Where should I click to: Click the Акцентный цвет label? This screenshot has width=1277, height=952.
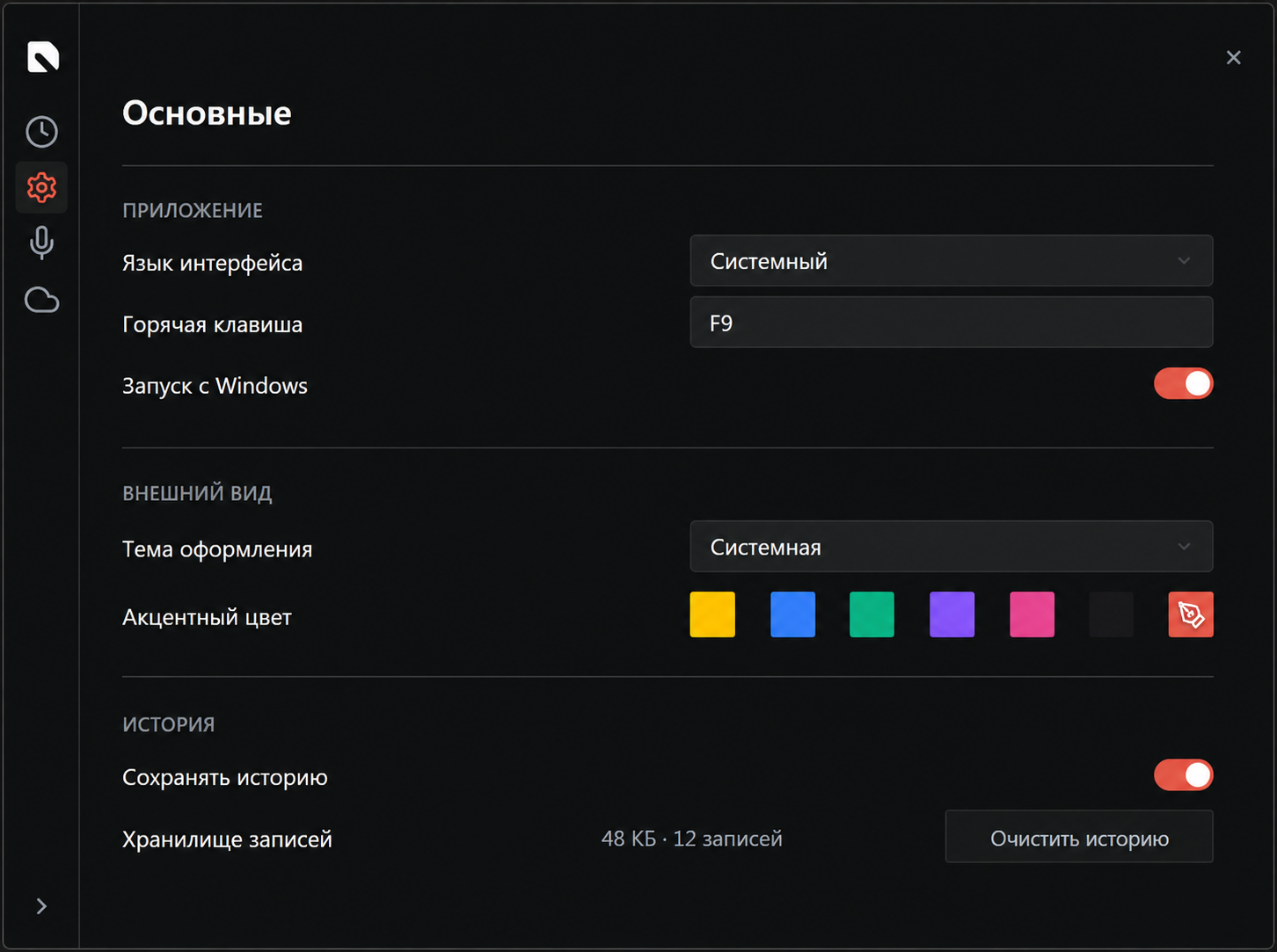(x=207, y=617)
